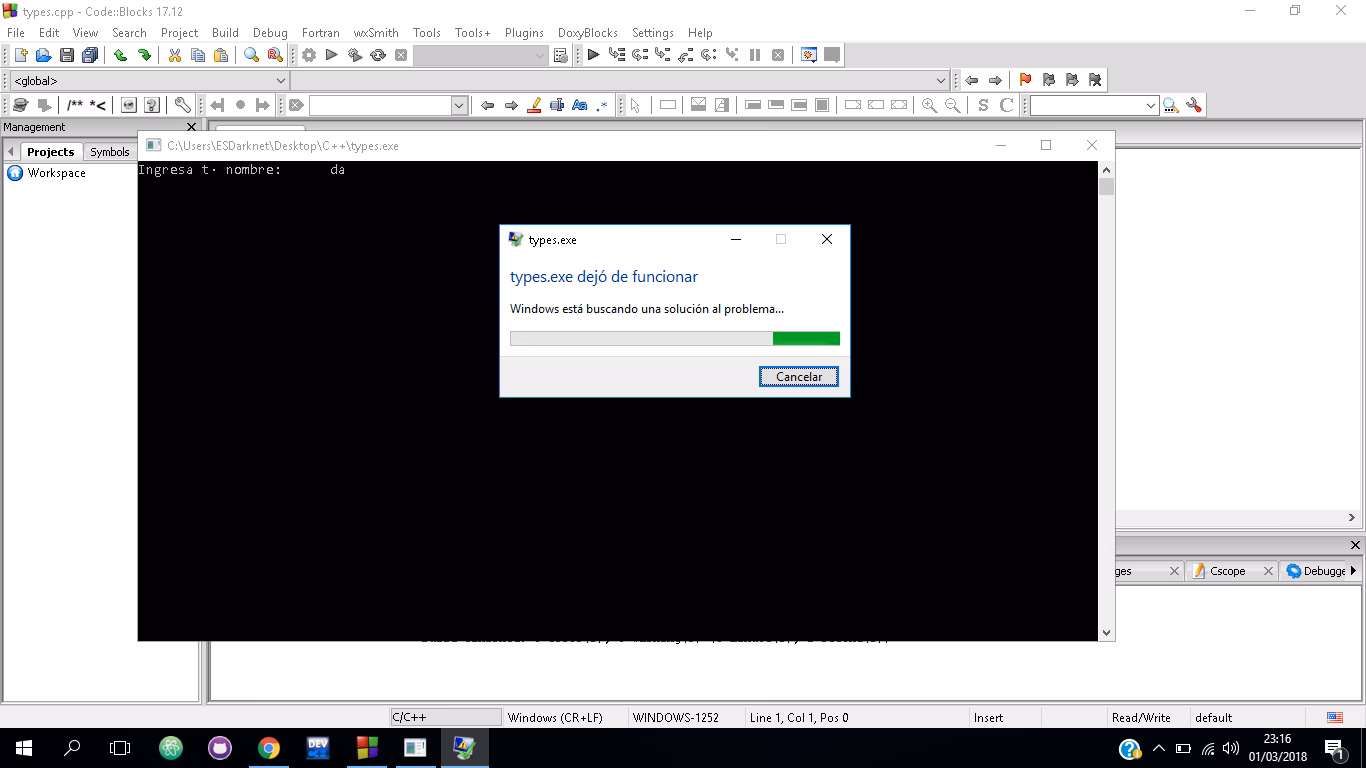Screen dimensions: 1366x768
Task: Click the Copy toolbar icon
Action: 197,56
